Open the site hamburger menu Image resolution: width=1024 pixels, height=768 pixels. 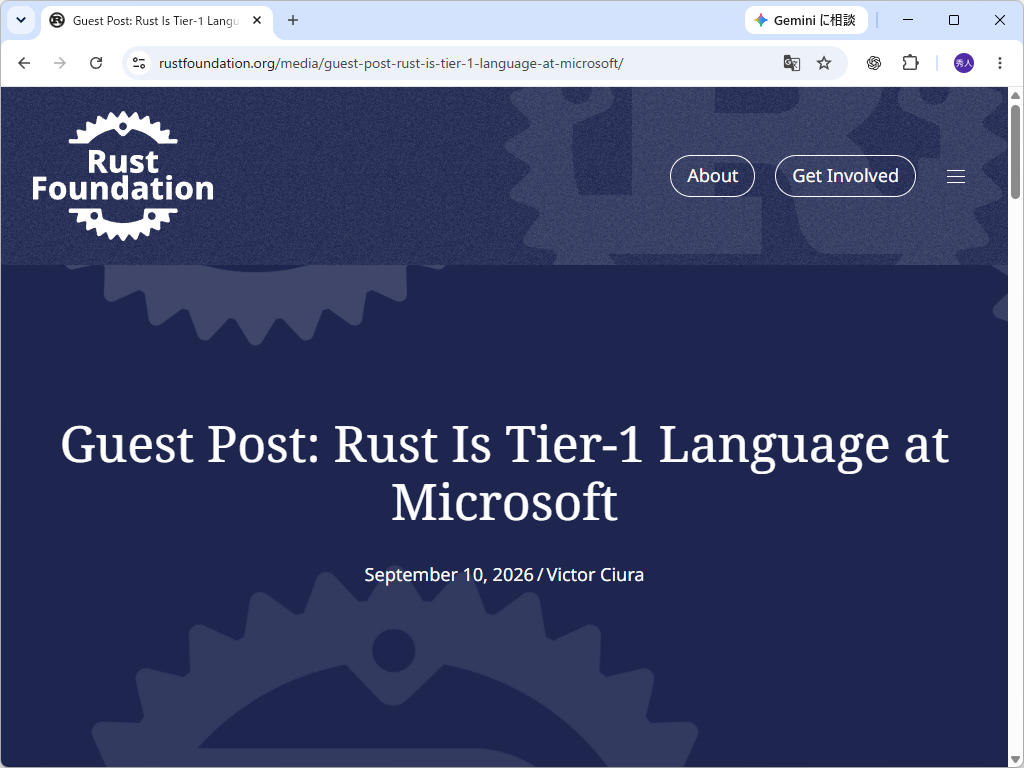pyautogui.click(x=956, y=176)
